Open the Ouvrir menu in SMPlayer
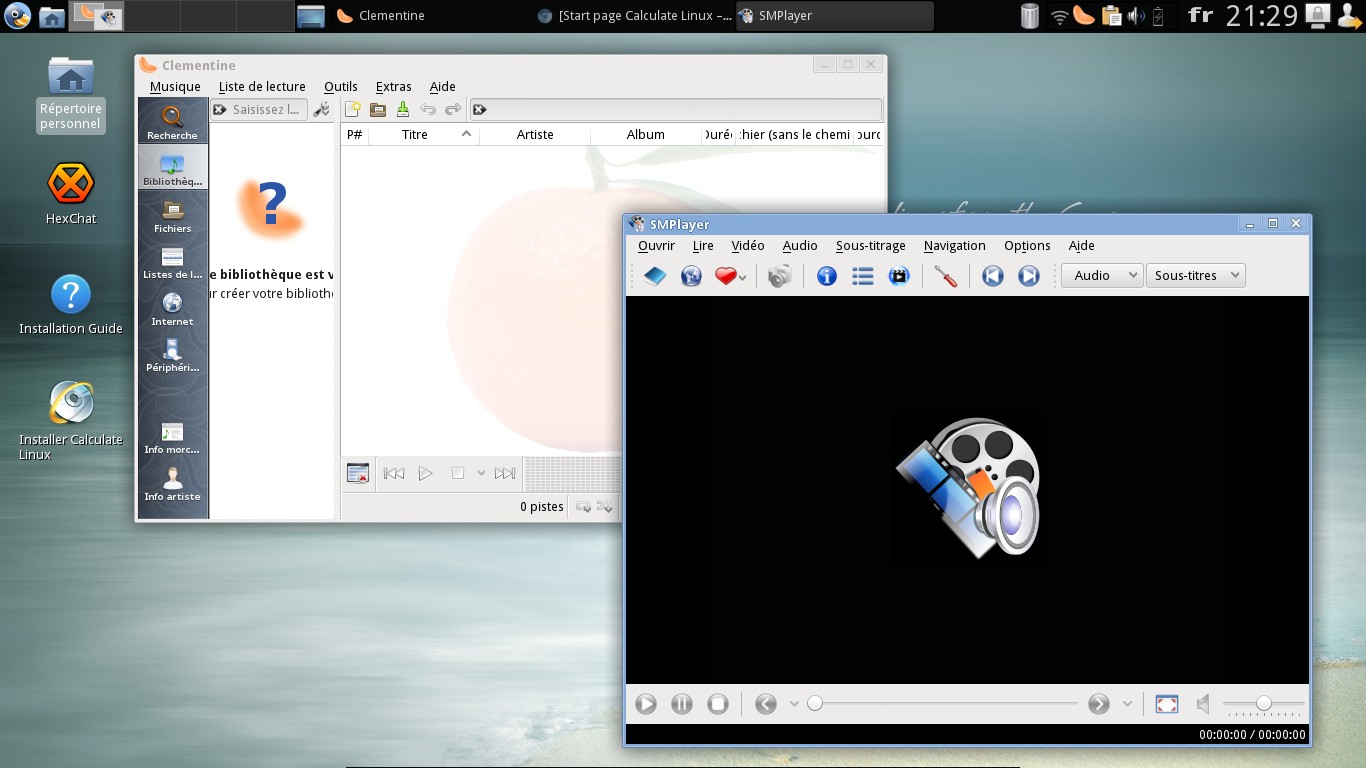This screenshot has height=768, width=1366. [x=656, y=246]
